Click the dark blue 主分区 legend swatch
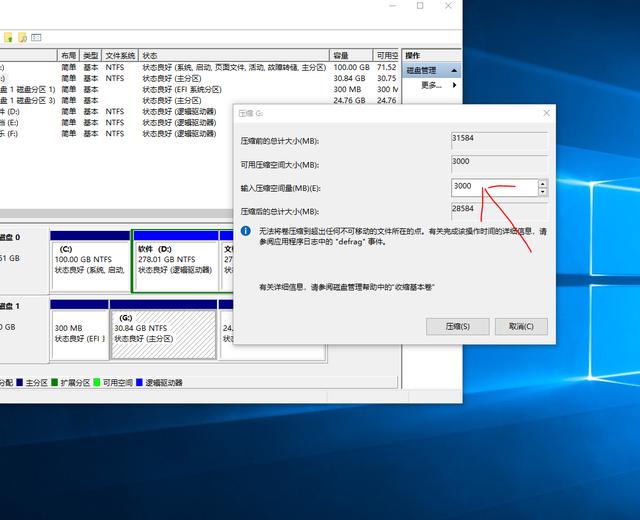Viewport: 640px width, 520px height. point(19,382)
